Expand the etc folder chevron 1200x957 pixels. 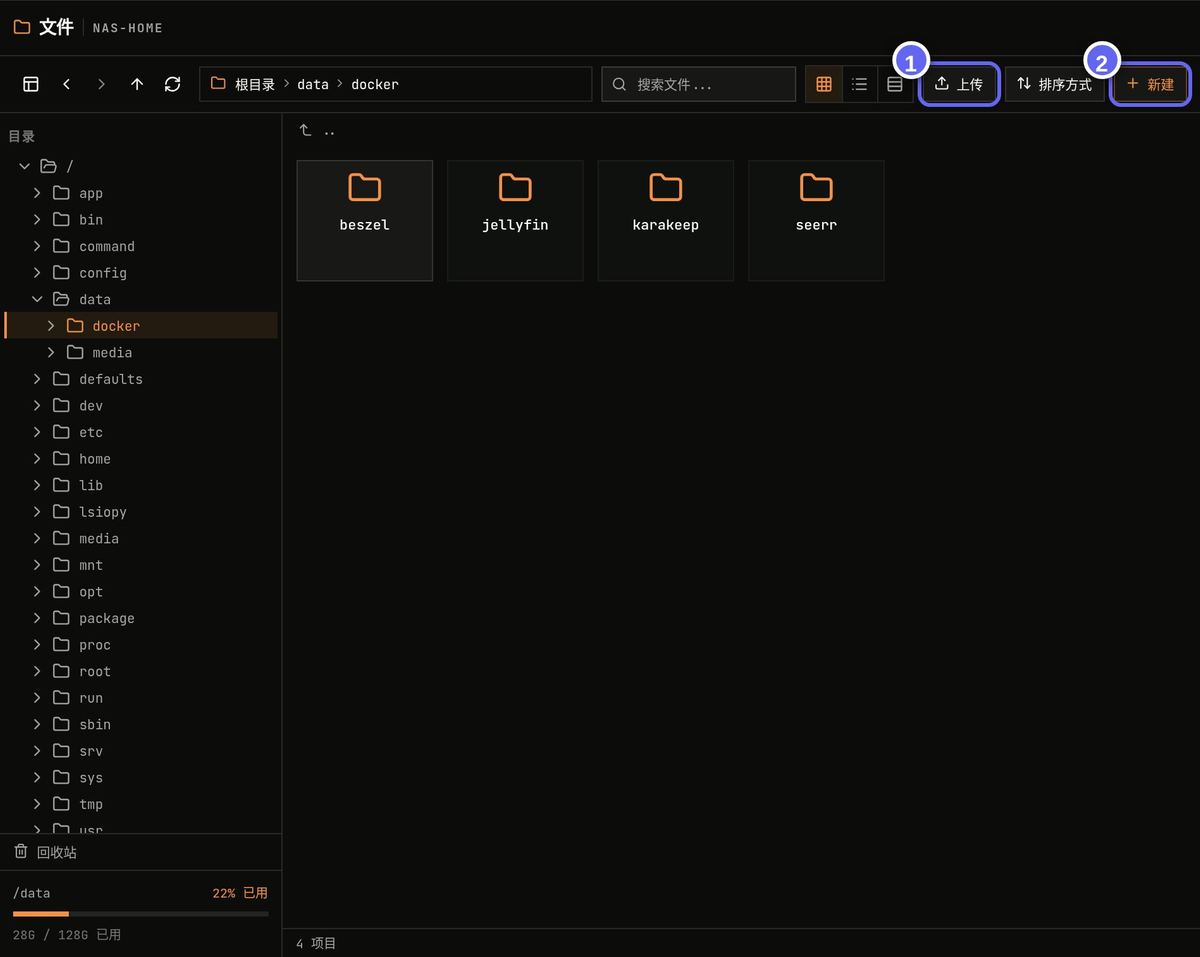pos(37,432)
